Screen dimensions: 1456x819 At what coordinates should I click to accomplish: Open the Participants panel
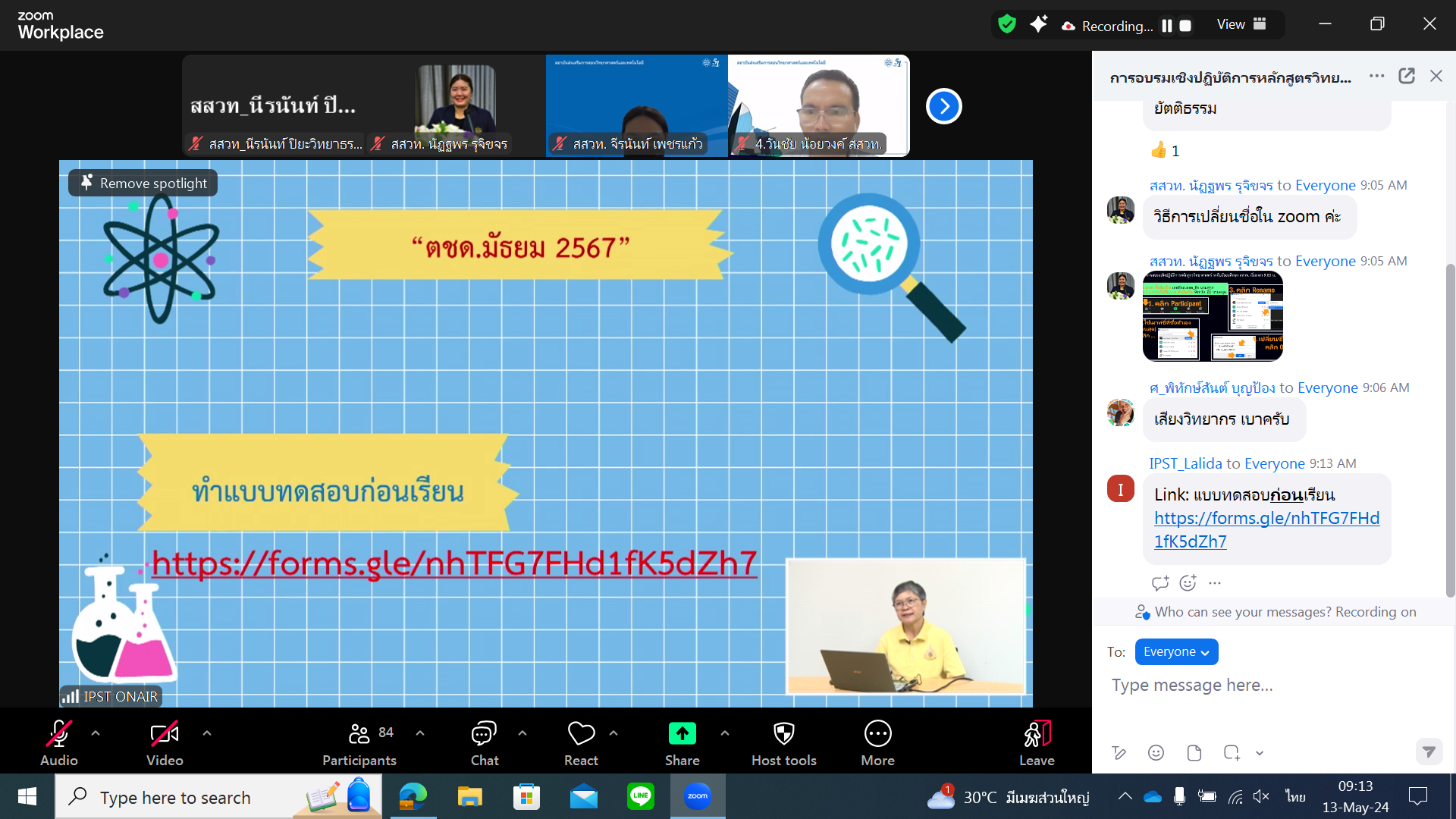(359, 743)
